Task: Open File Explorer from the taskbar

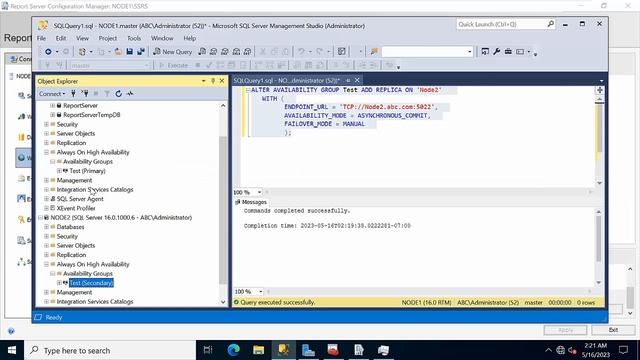Action: pos(258,350)
